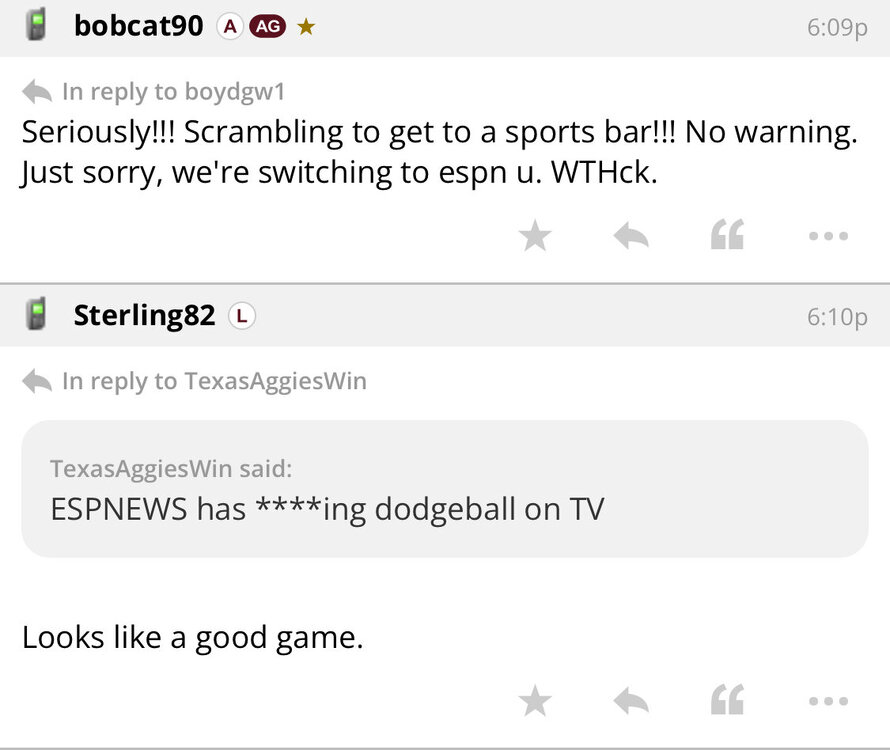Go to parent post 'In reply to TexasAggiesWin'

click(x=195, y=381)
